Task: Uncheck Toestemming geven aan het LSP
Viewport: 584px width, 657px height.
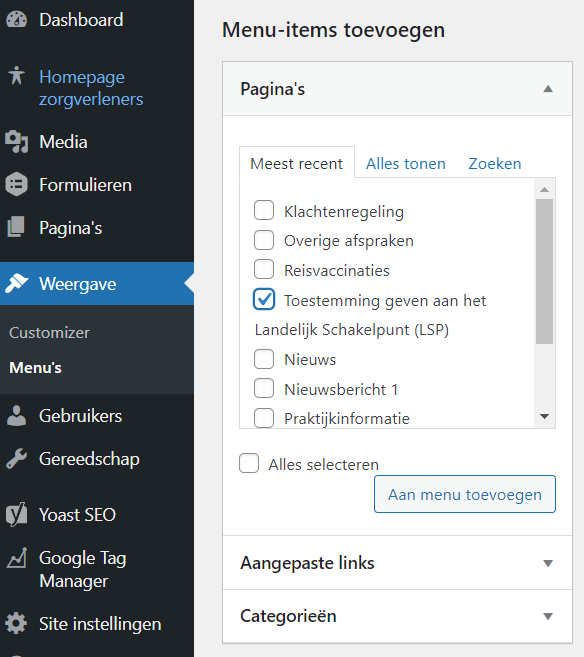Action: (264, 299)
